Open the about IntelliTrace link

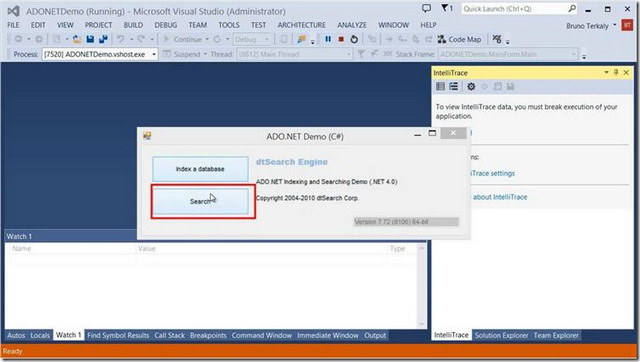500,197
